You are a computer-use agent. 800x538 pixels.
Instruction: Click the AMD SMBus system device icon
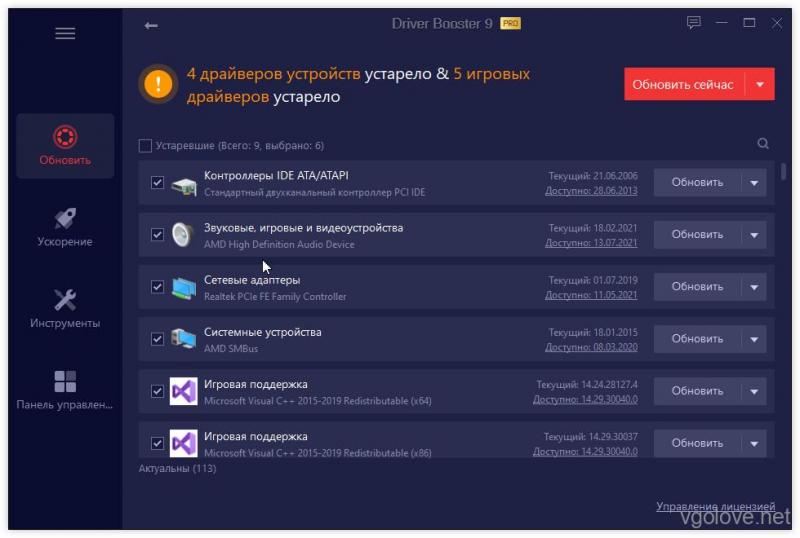[184, 339]
